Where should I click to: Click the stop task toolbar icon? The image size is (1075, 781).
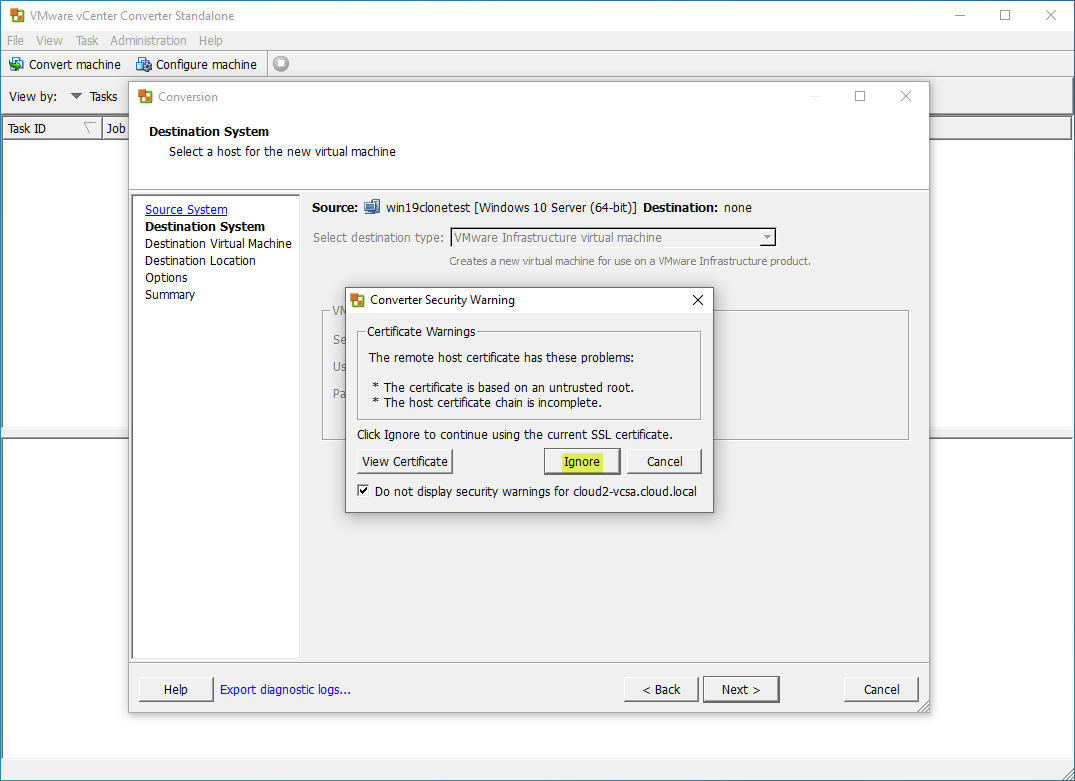(x=281, y=64)
